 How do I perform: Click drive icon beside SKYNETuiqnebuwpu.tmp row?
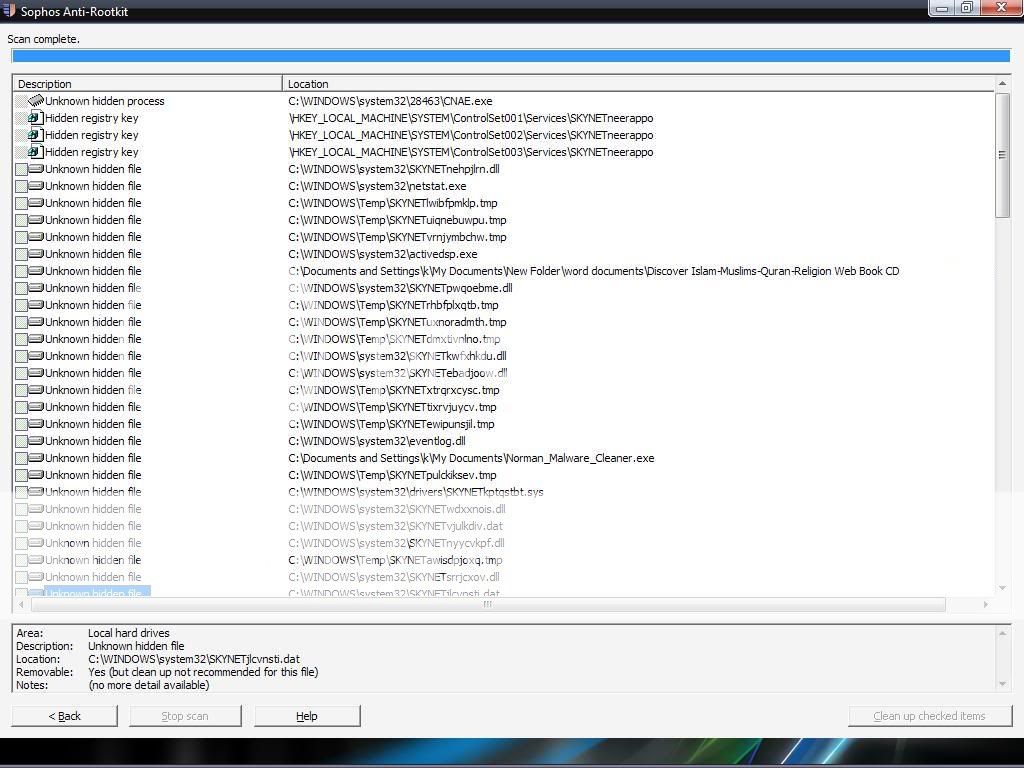36,219
